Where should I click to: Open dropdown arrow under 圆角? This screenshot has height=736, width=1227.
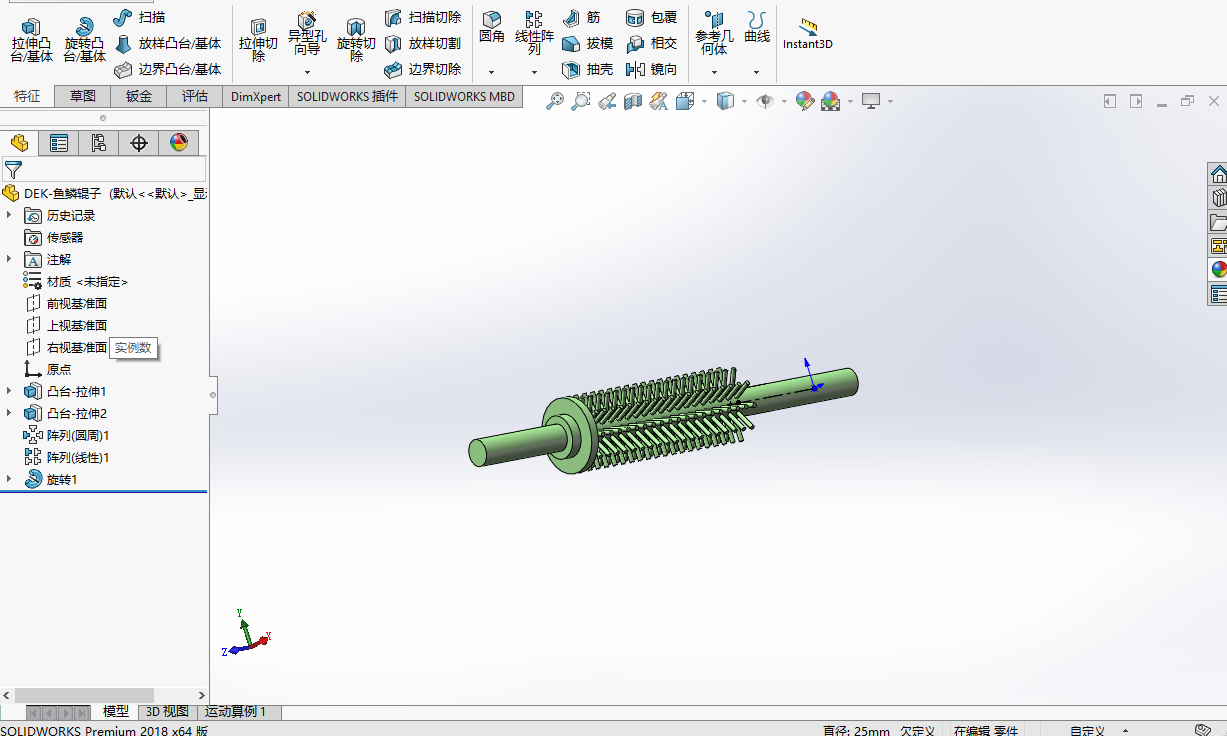[491, 72]
